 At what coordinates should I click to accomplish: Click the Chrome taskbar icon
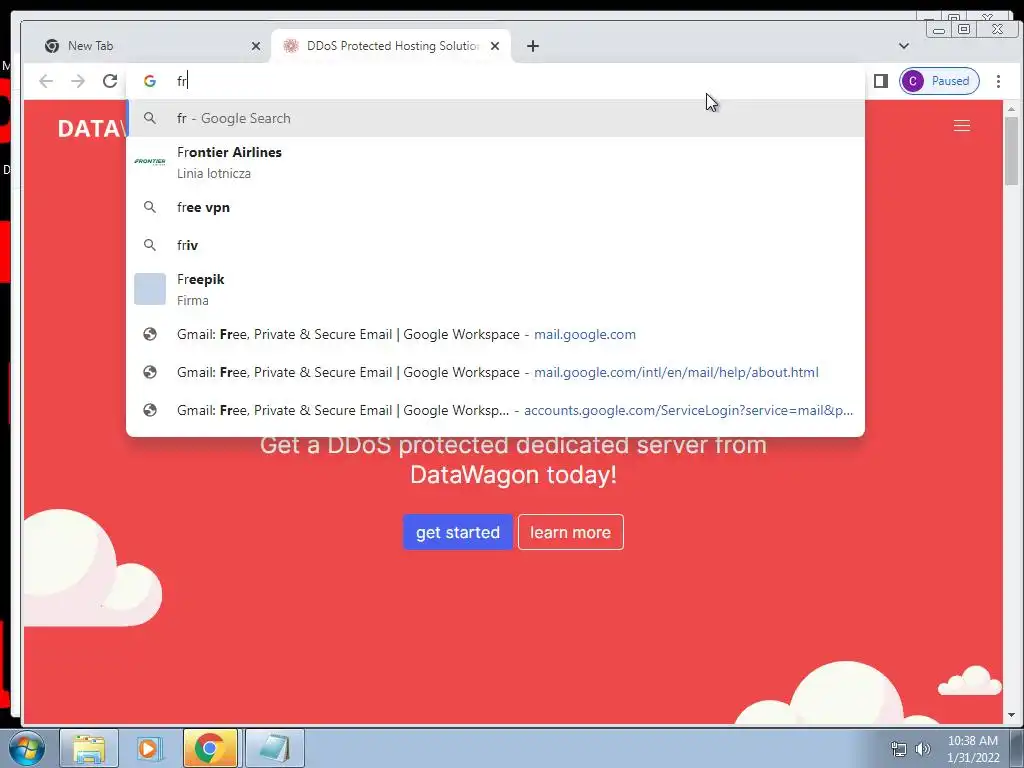coord(210,748)
